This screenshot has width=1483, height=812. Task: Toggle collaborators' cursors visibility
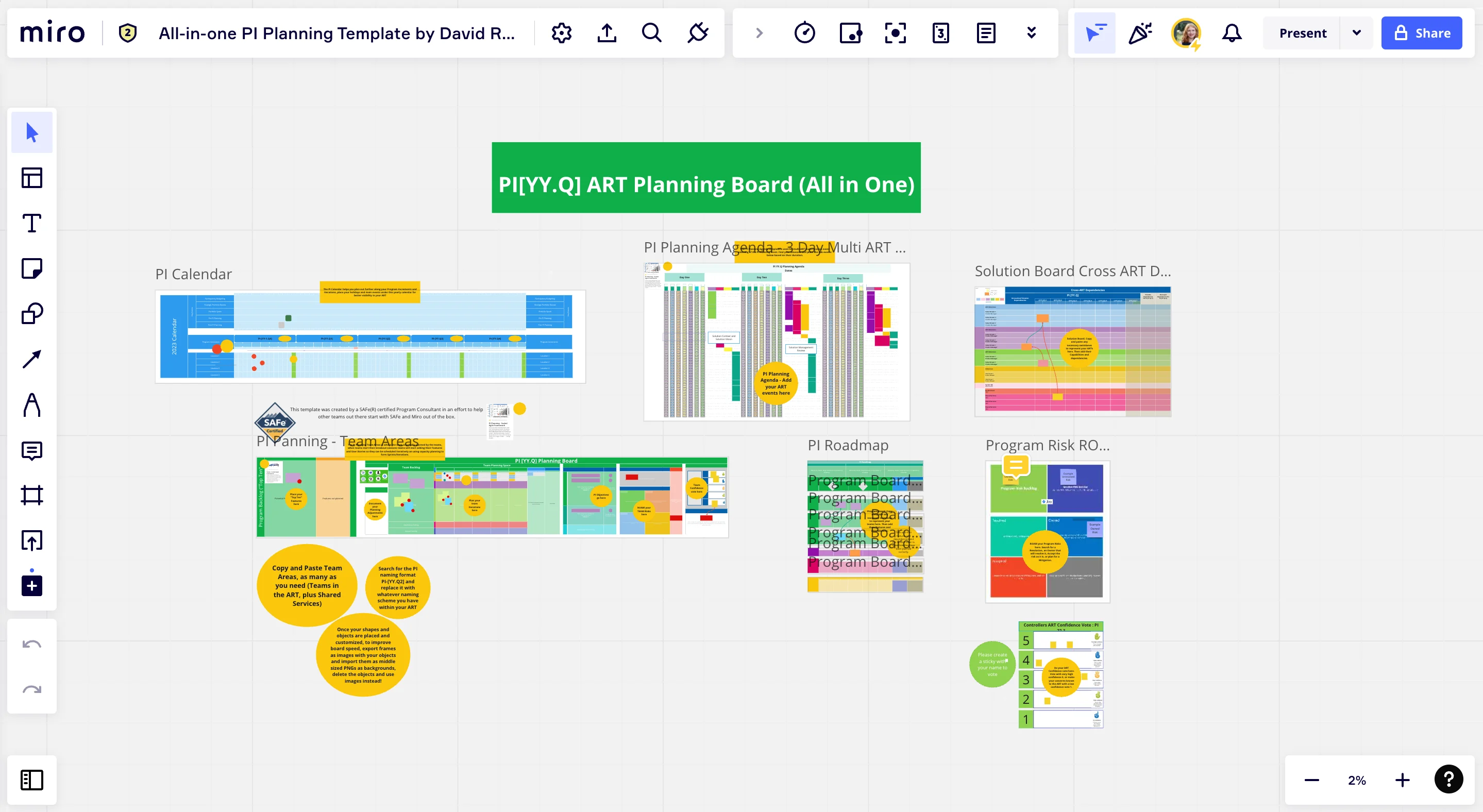(1094, 33)
